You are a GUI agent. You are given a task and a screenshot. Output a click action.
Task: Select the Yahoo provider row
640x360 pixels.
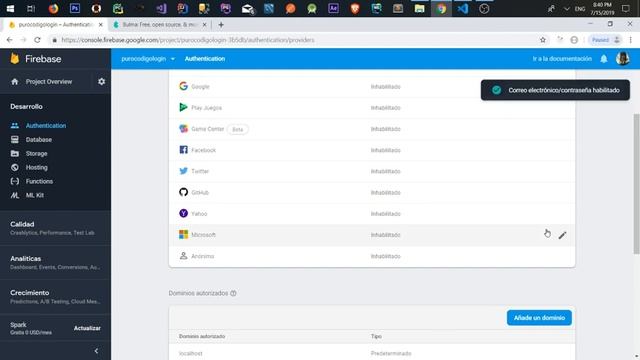coord(372,214)
